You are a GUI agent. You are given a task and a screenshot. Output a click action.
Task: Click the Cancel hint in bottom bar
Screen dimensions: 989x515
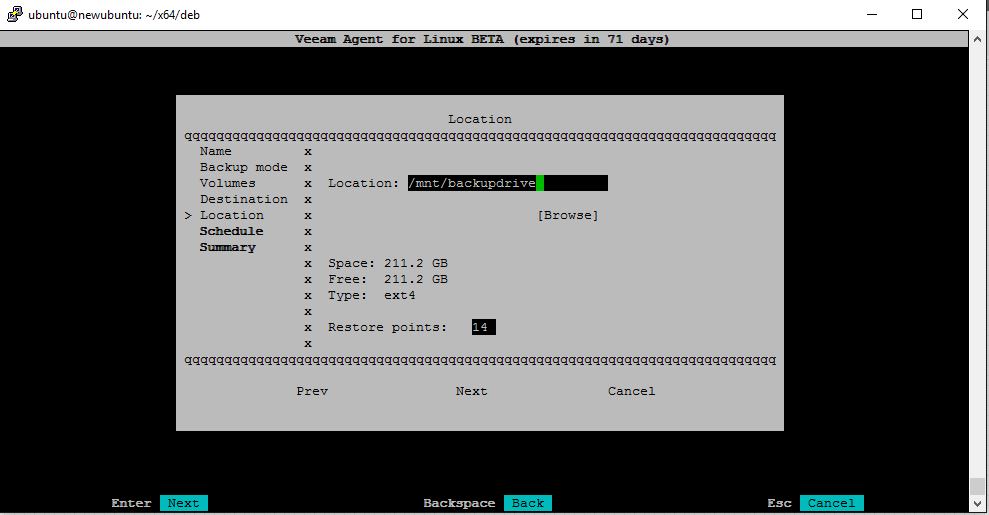point(831,503)
